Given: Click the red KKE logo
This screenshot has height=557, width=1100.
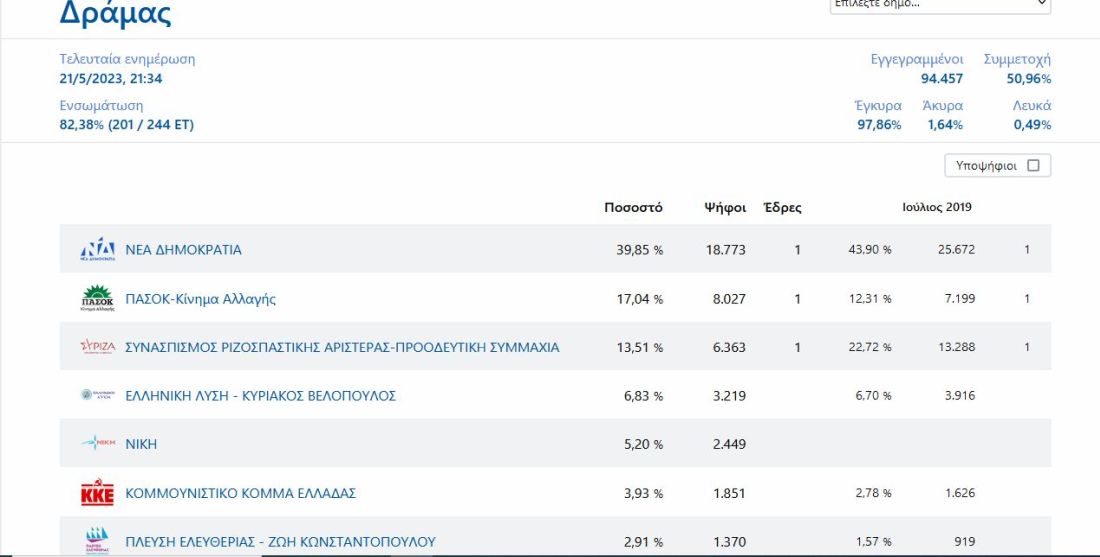Looking at the screenshot, I should [98, 492].
